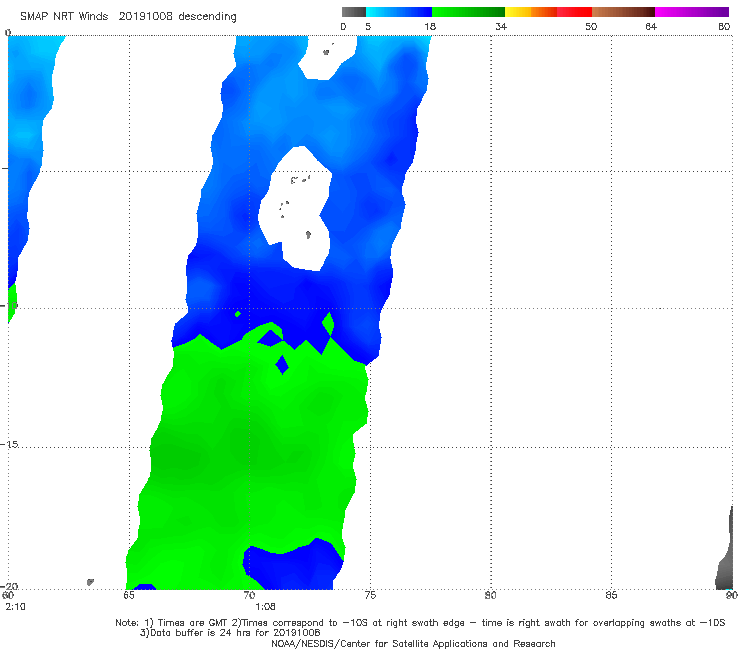Click the NOAA/NESDIS credit line
Viewport: 740px width, 650px height.
(x=413, y=643)
